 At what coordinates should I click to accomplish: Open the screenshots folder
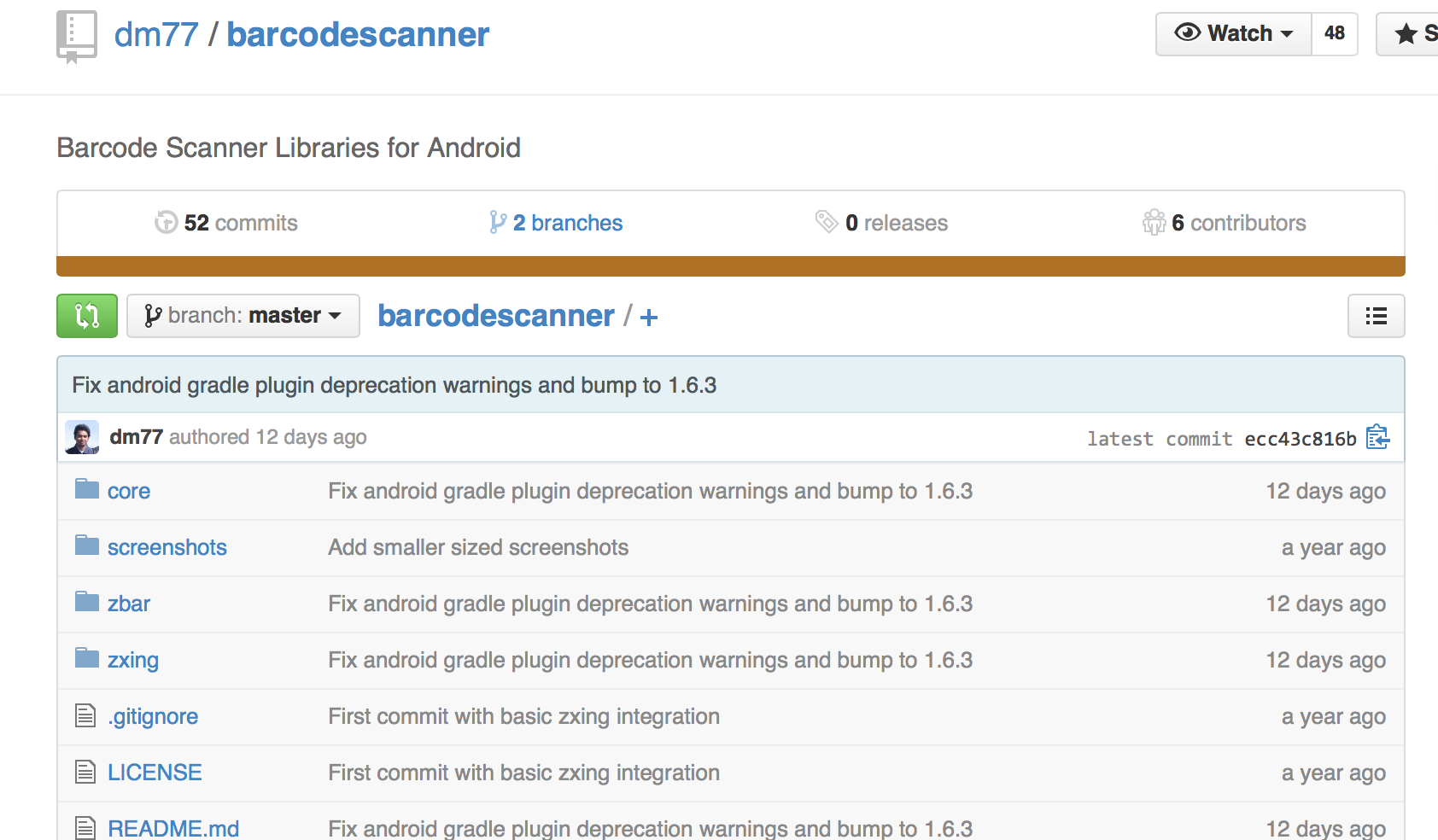[167, 547]
